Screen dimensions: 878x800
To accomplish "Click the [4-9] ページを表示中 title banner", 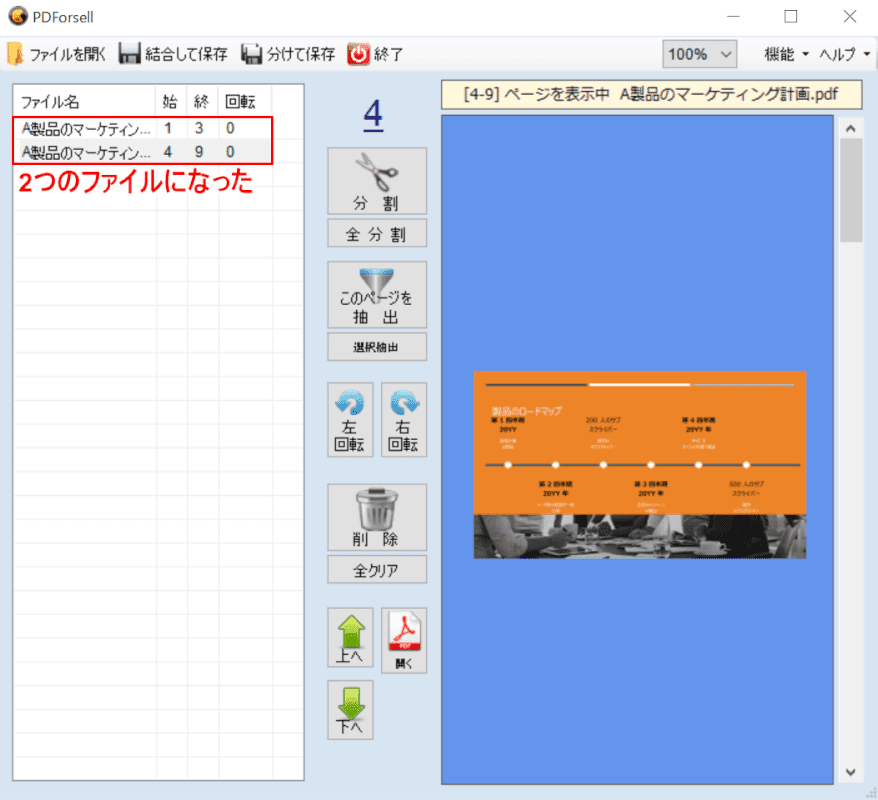I will pos(651,95).
